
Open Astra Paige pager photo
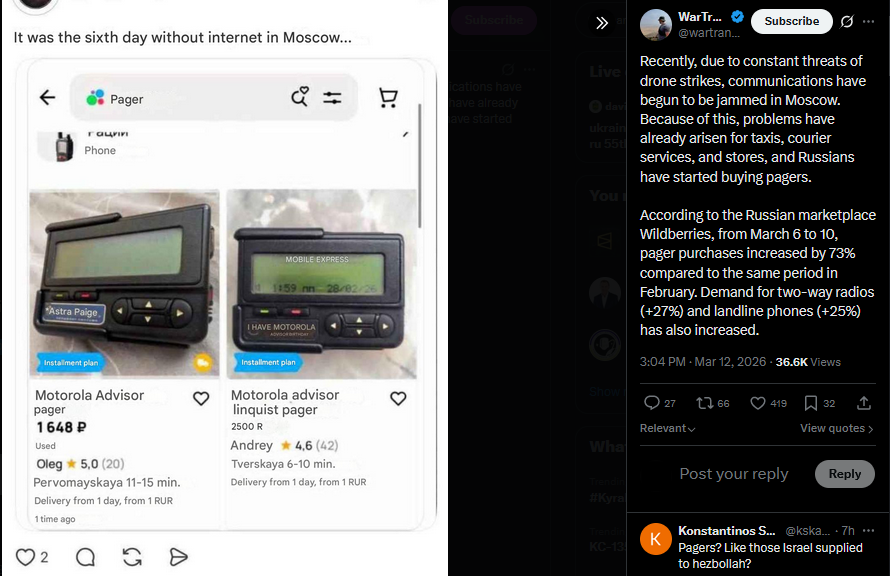tap(124, 284)
